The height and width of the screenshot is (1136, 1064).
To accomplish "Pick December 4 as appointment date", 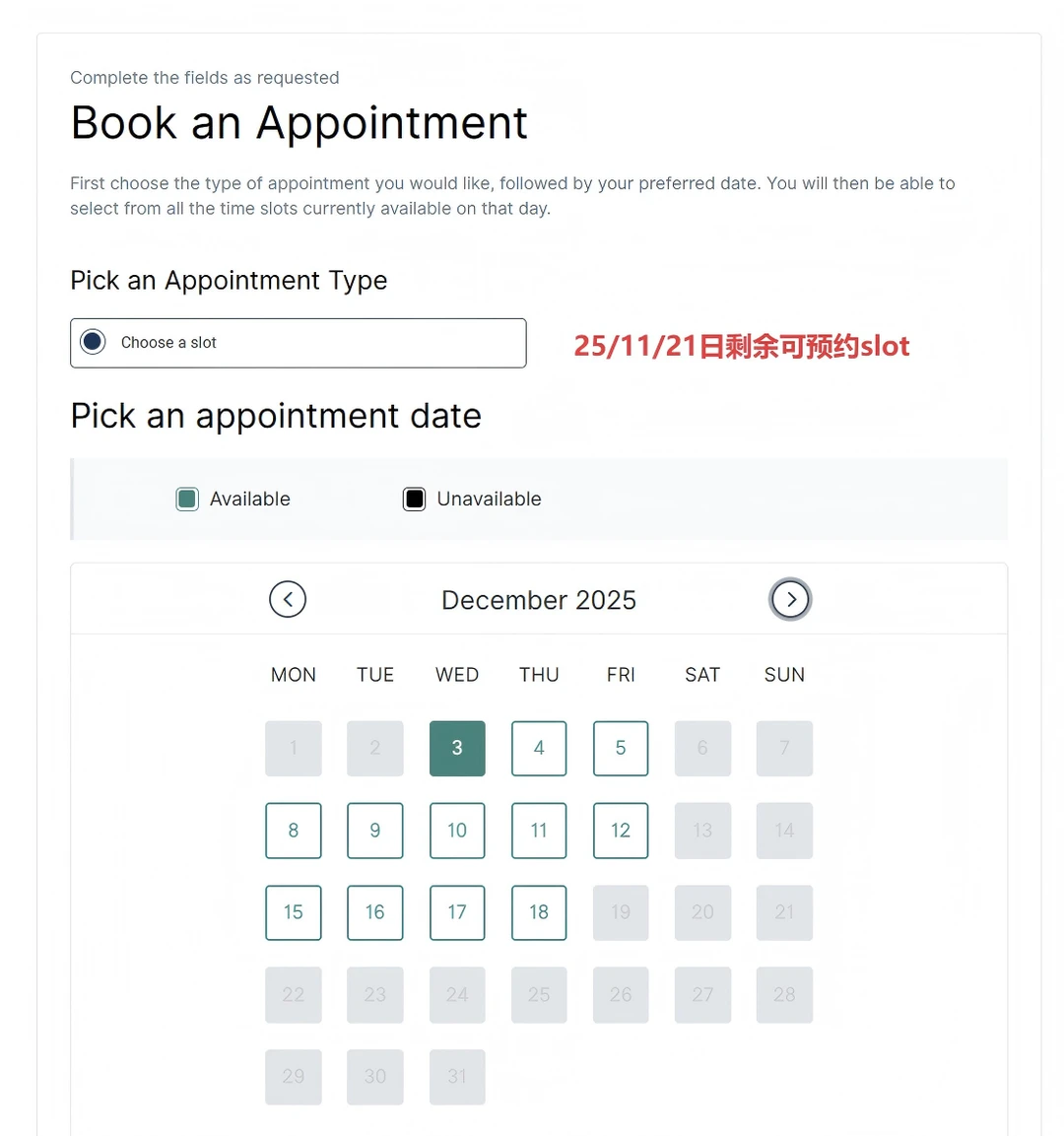I will click(x=539, y=748).
